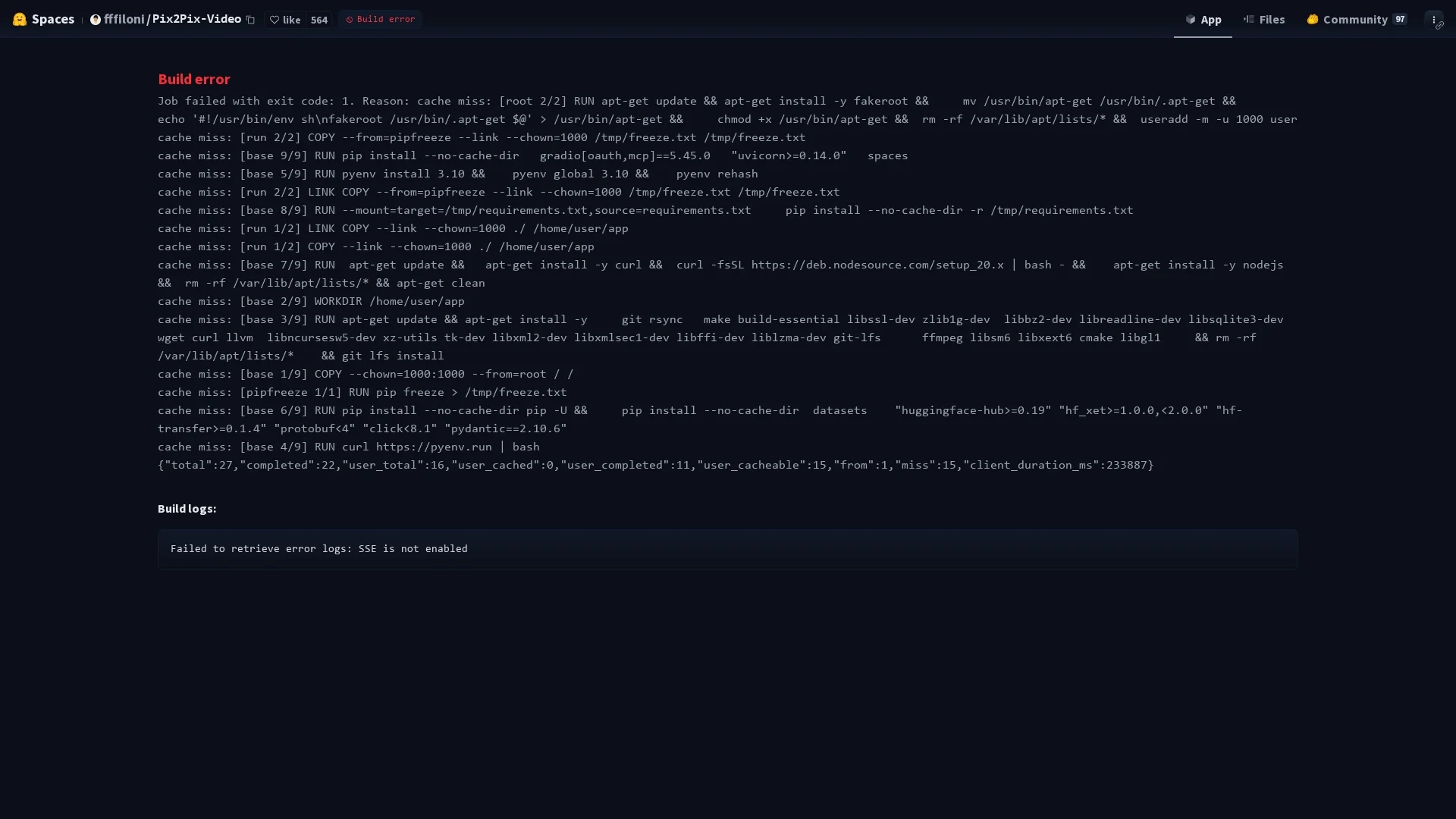Switch to the Files tab
Screen dimensions: 1456x819
(x=1264, y=20)
